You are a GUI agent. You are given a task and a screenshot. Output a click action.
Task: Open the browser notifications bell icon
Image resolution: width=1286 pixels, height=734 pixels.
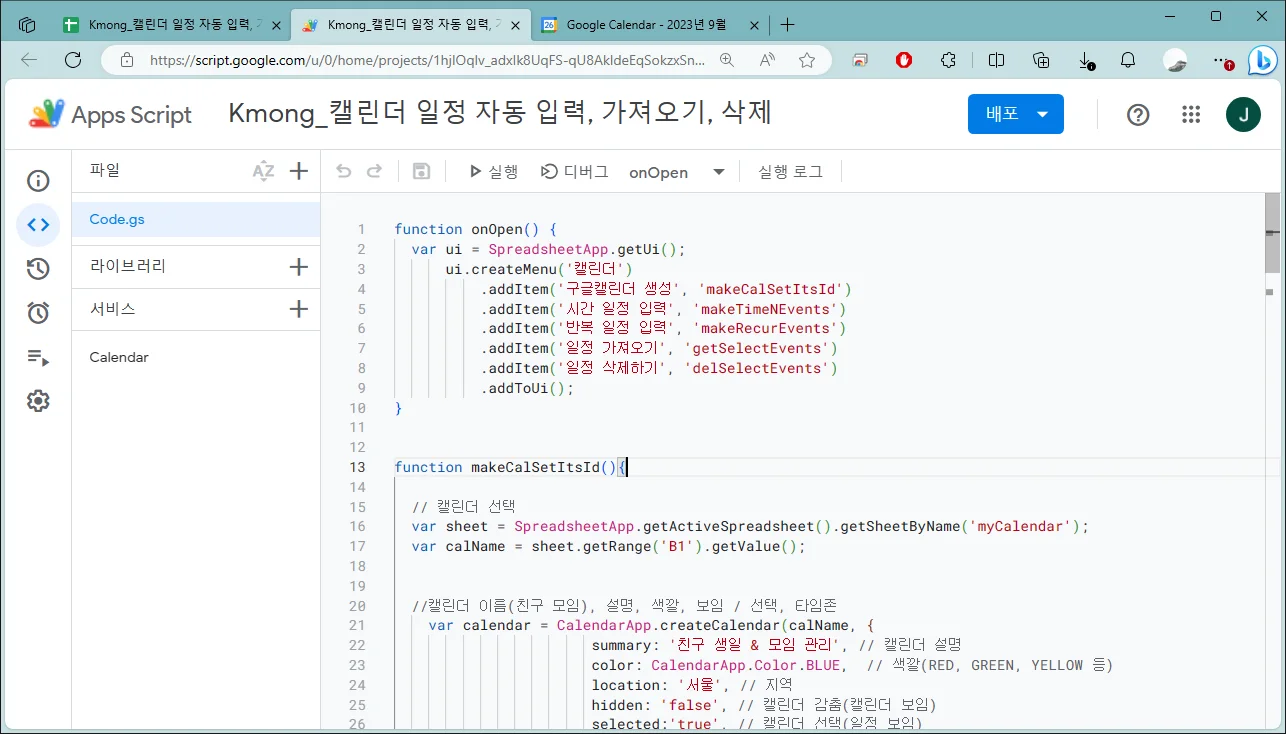click(x=1128, y=60)
